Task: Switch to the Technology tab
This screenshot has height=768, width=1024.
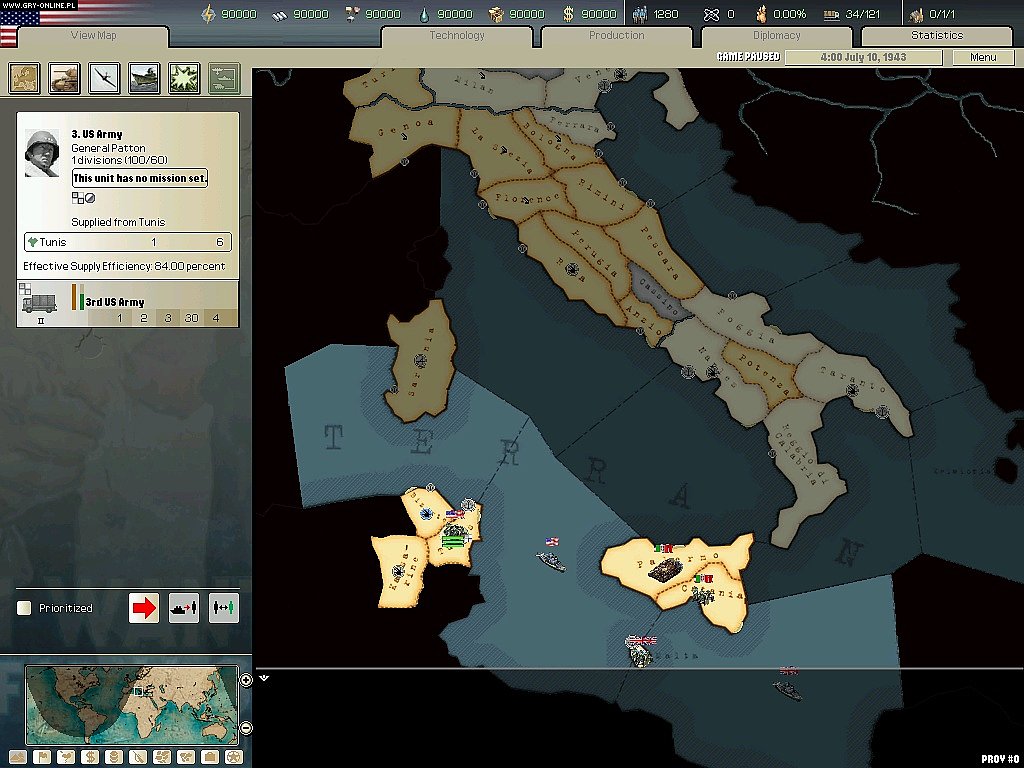Action: click(x=456, y=35)
